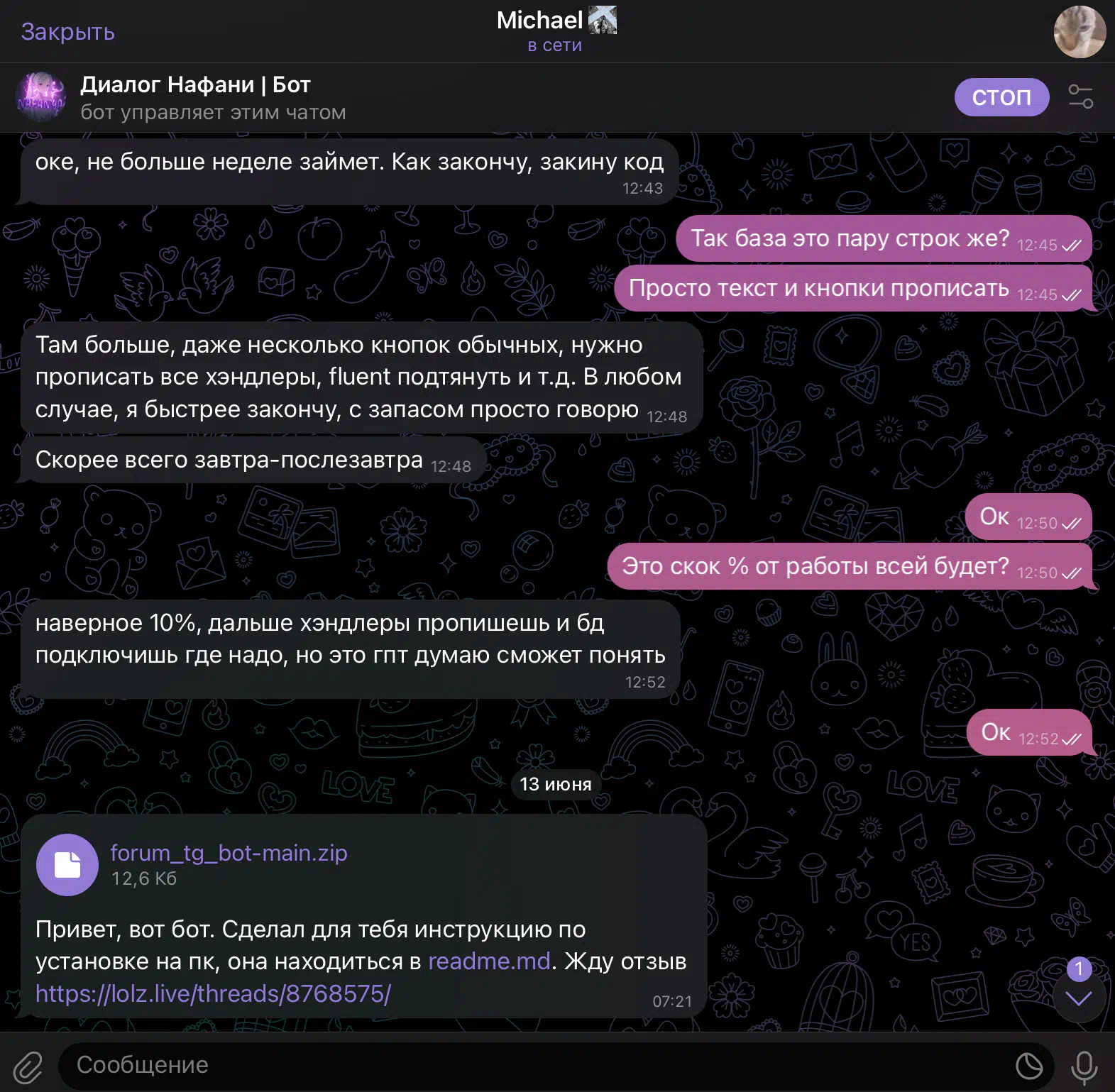The width and height of the screenshot is (1115, 1092).
Task: Open Michael chat title header
Action: click(556, 31)
